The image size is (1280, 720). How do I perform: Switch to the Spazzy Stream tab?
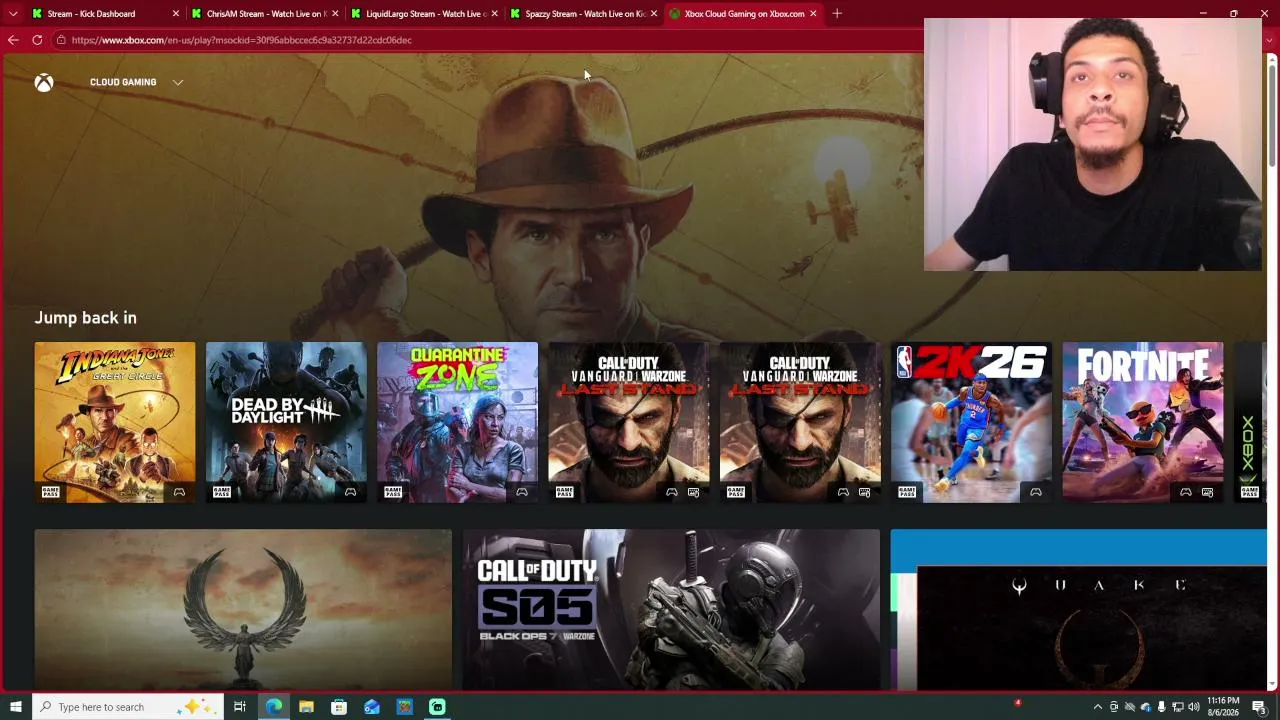[x=585, y=14]
